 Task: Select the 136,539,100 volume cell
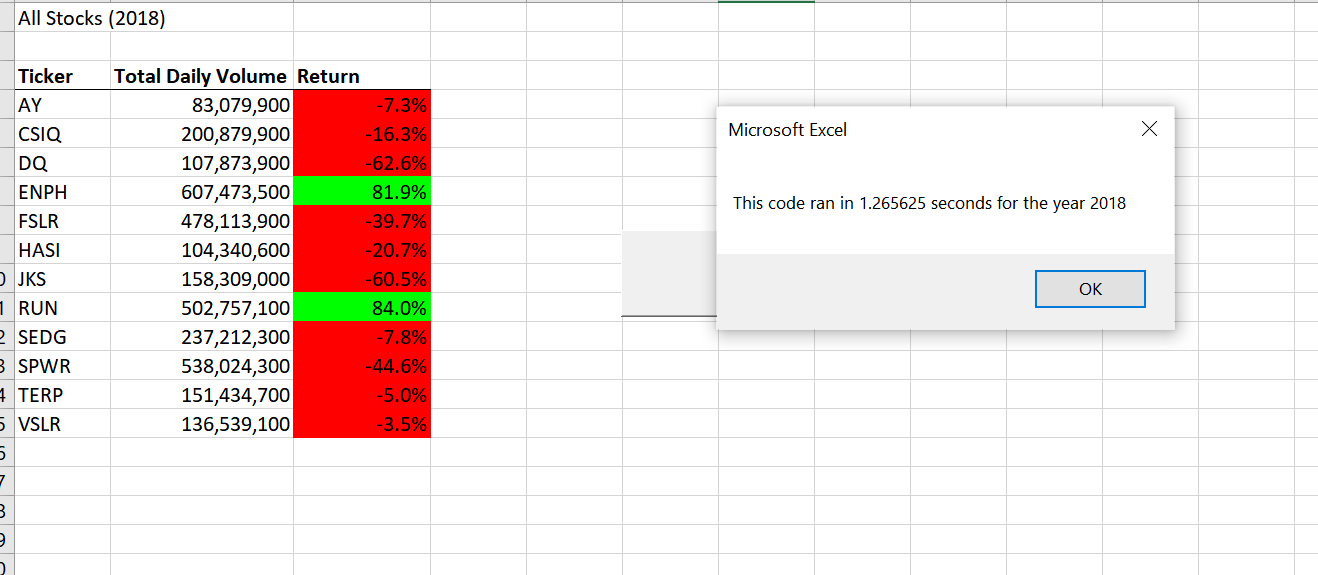tap(202, 424)
